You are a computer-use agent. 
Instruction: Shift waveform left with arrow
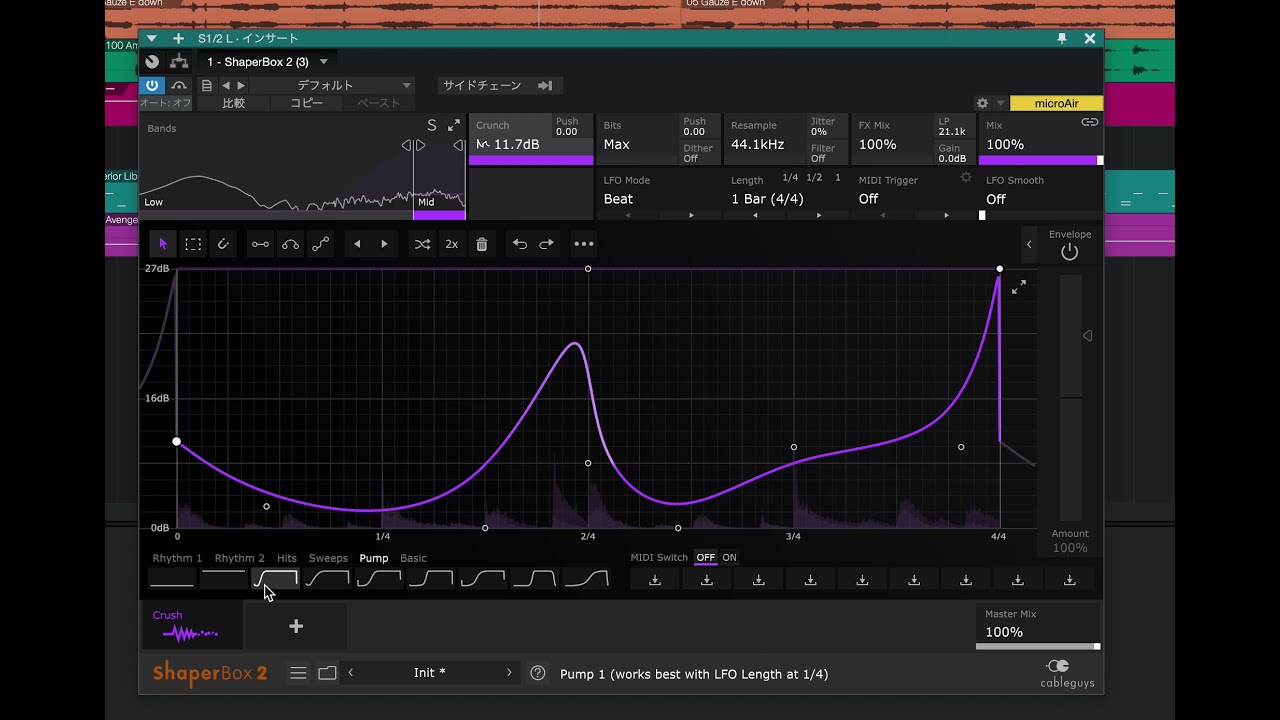[x=357, y=244]
